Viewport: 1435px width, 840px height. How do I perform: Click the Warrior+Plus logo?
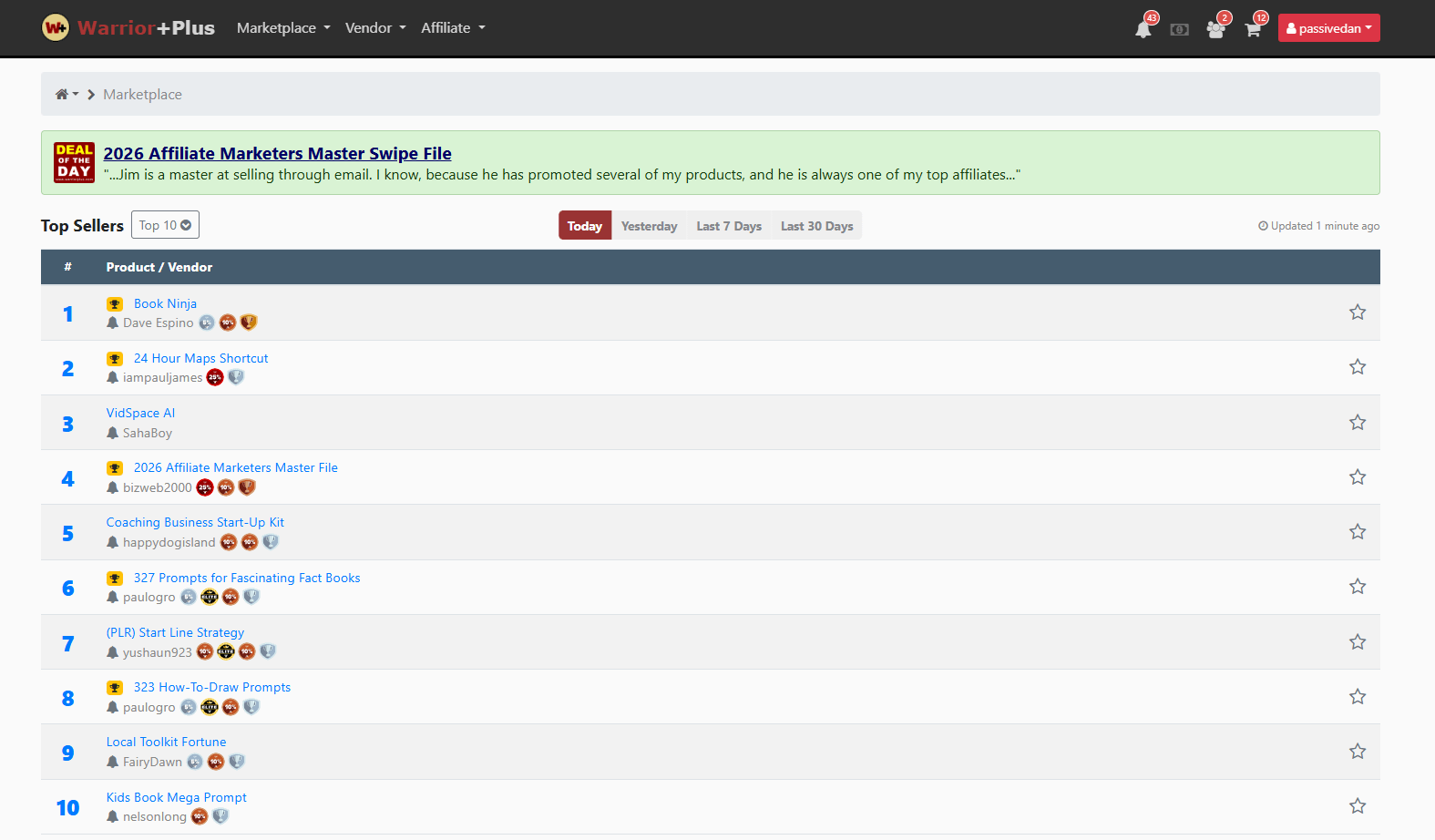tap(128, 27)
